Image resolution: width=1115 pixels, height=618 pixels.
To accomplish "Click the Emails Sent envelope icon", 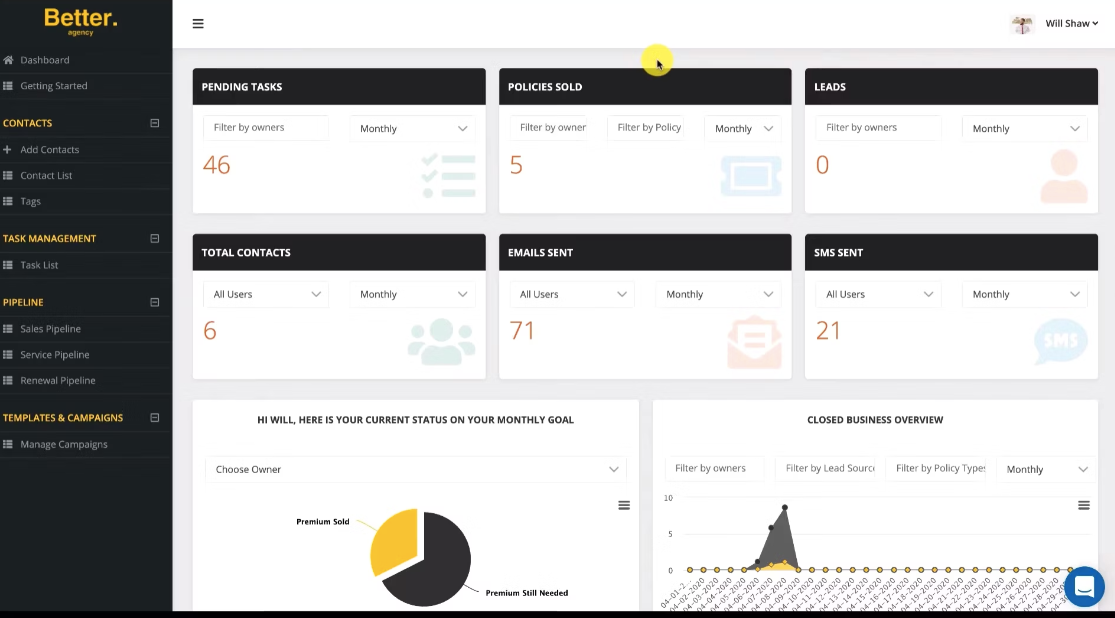I will point(754,340).
